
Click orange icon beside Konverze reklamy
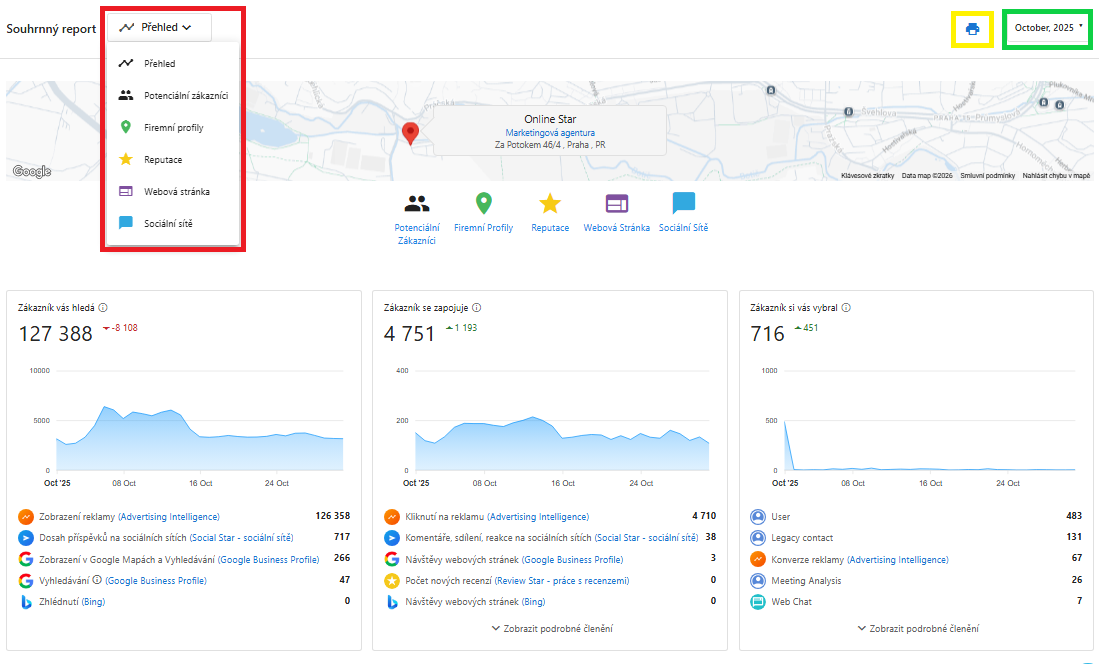tap(758, 560)
